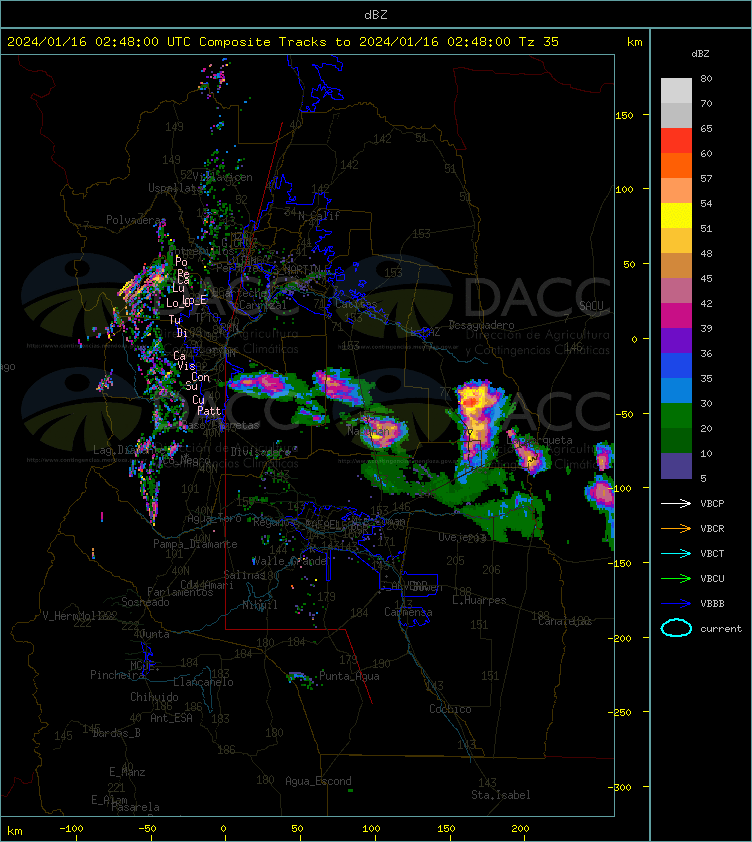Select the purple swatch between 39 and 36
Viewport: 752px width, 842px height.
pyautogui.click(x=676, y=340)
